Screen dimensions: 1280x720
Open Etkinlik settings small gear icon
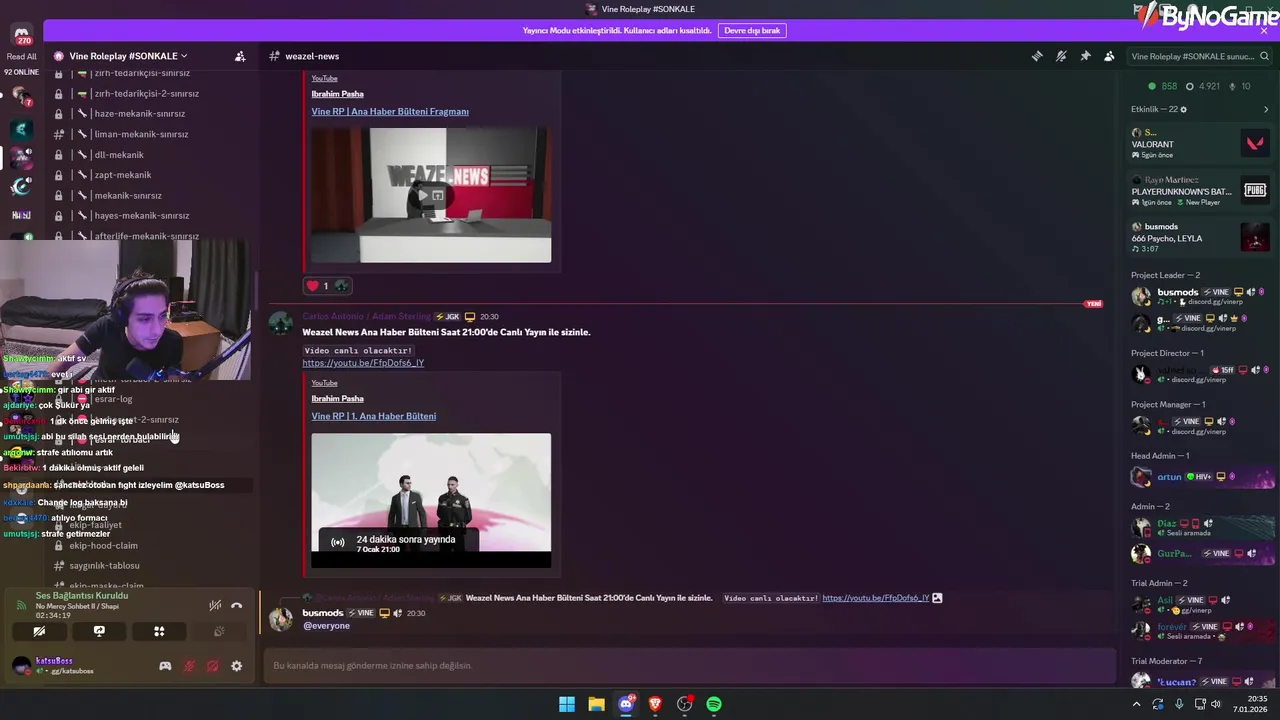pyautogui.click(x=1184, y=109)
